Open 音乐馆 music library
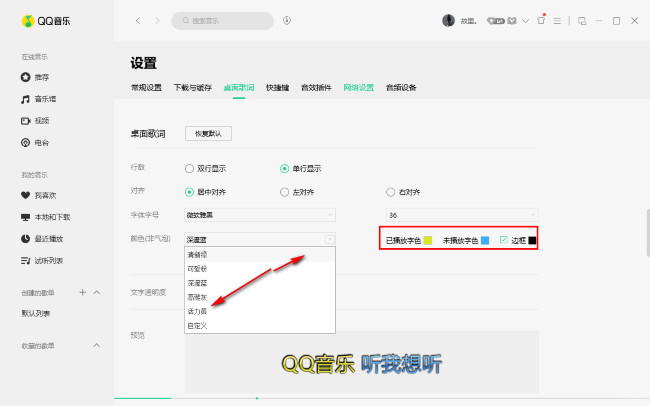This screenshot has height=406, width=650. pos(45,99)
